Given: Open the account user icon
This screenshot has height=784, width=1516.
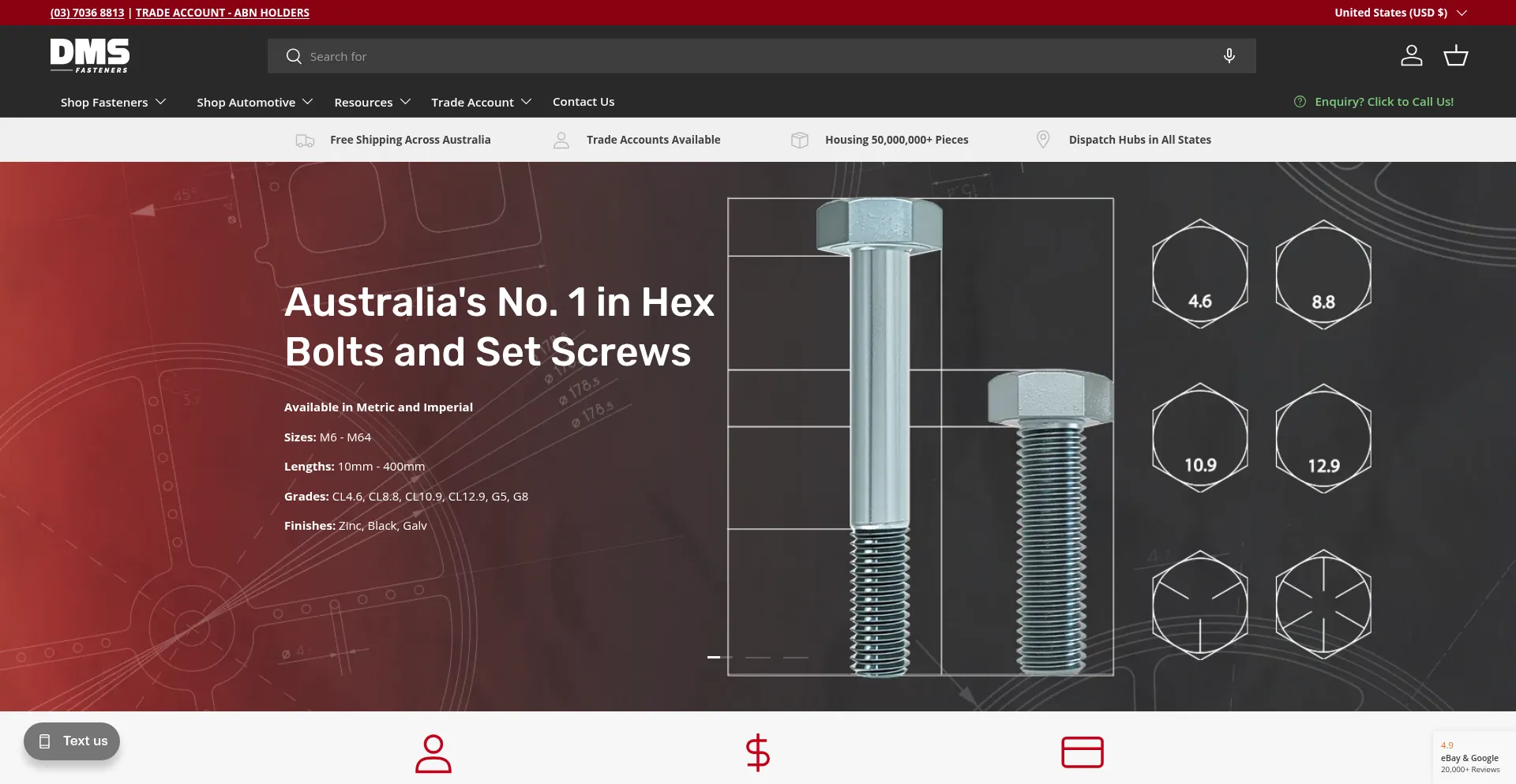Looking at the screenshot, I should 1412,55.
